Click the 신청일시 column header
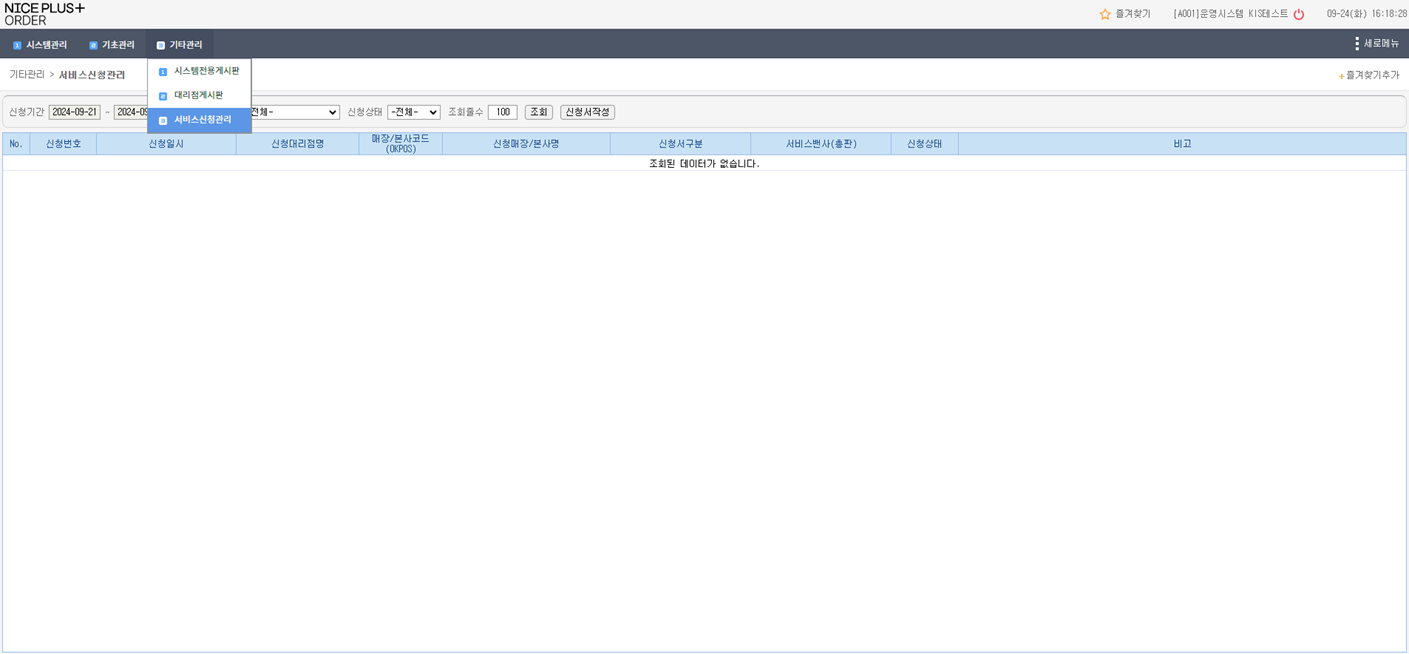Image resolution: width=1409 pixels, height=654 pixels. point(166,144)
